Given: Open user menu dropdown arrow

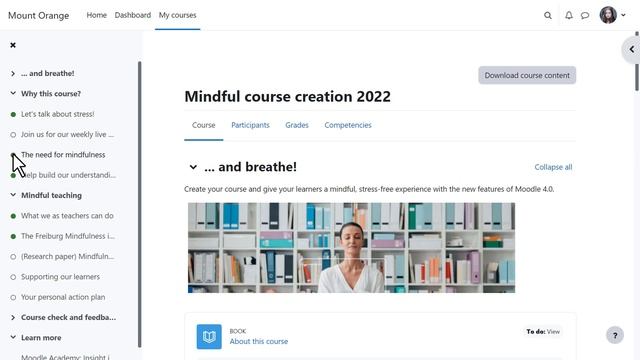Looking at the screenshot, I should [623, 15].
